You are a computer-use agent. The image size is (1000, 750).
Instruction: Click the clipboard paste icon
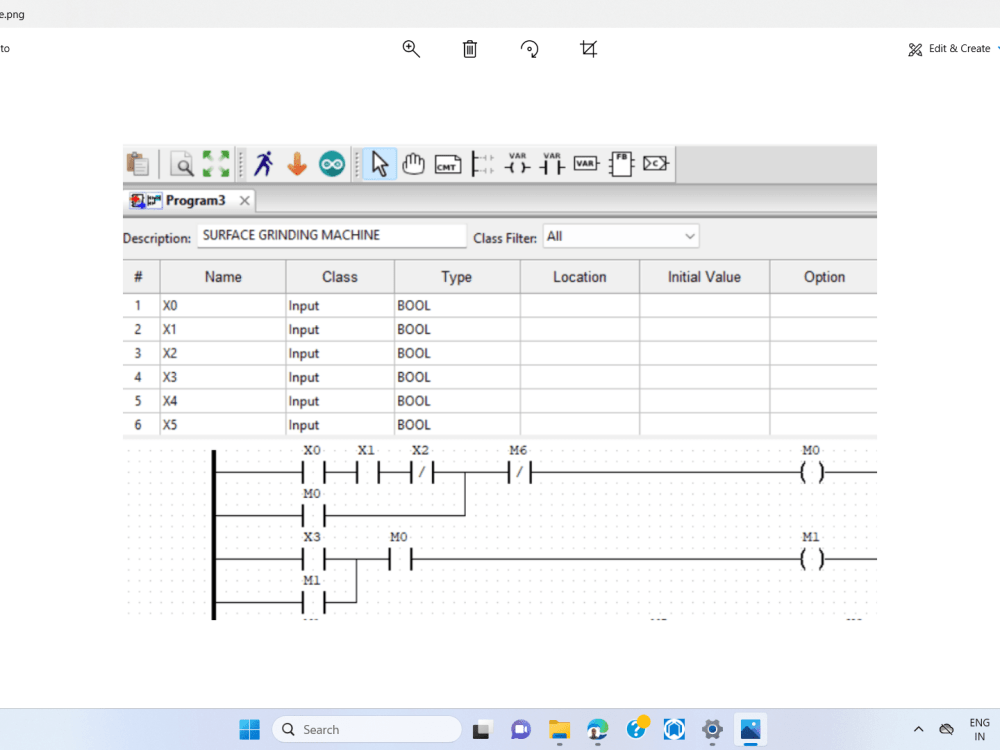(x=139, y=163)
